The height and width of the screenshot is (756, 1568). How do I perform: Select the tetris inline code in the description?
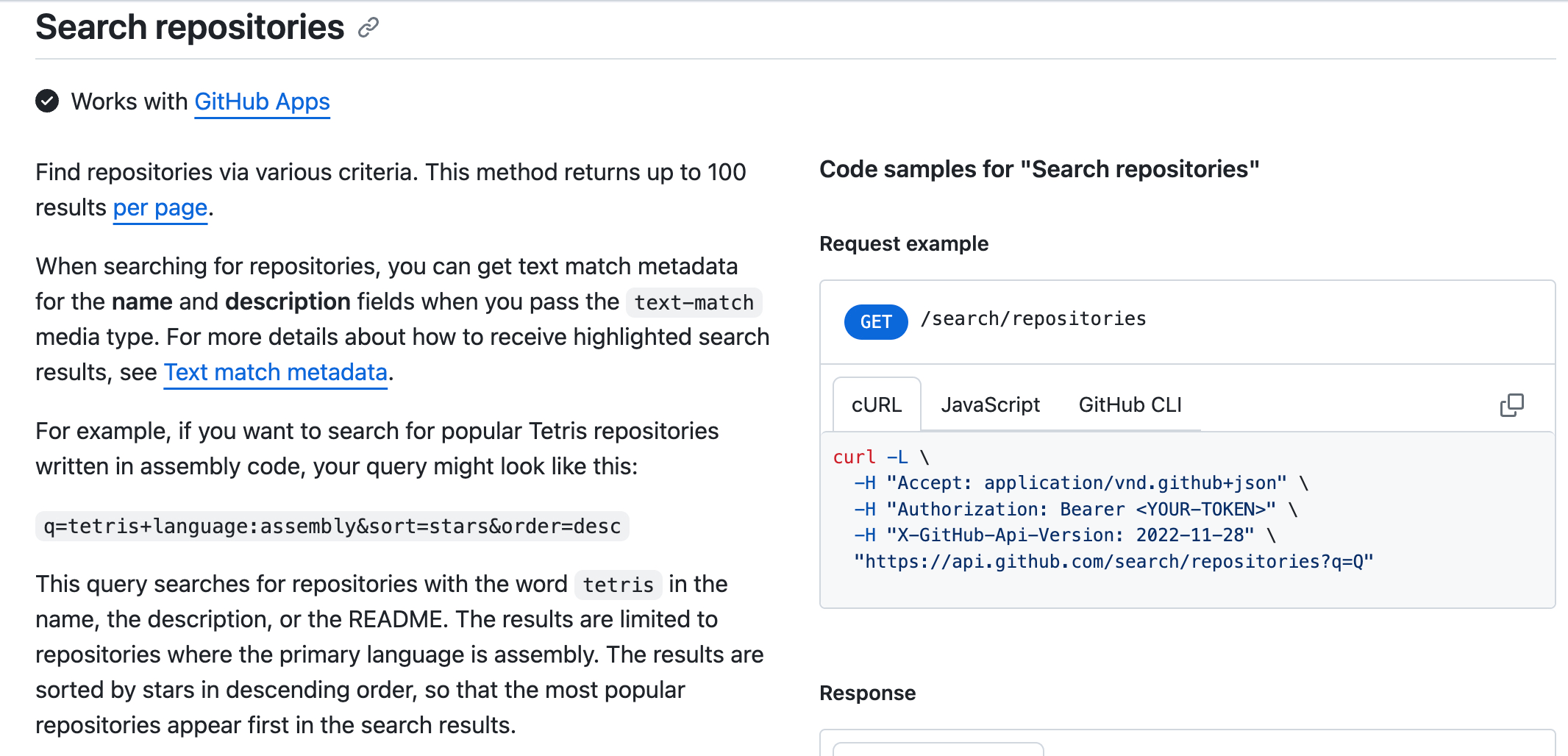(618, 584)
